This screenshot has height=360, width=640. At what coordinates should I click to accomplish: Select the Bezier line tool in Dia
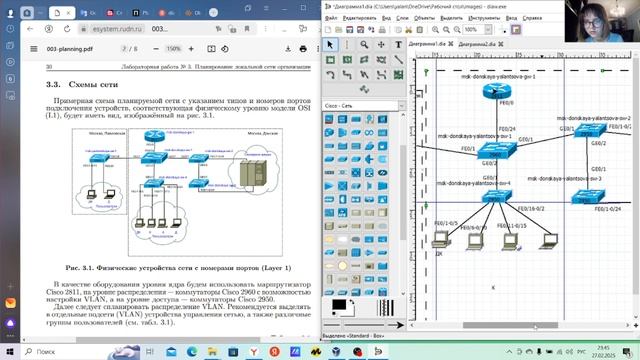[x=381, y=75]
